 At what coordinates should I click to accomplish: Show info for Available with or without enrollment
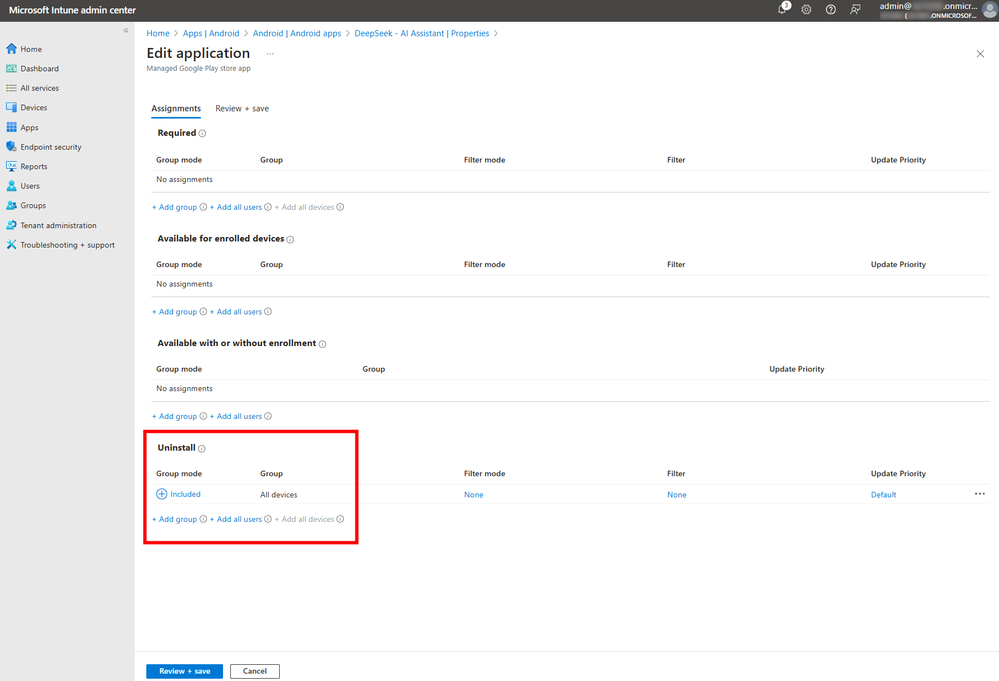[322, 344]
